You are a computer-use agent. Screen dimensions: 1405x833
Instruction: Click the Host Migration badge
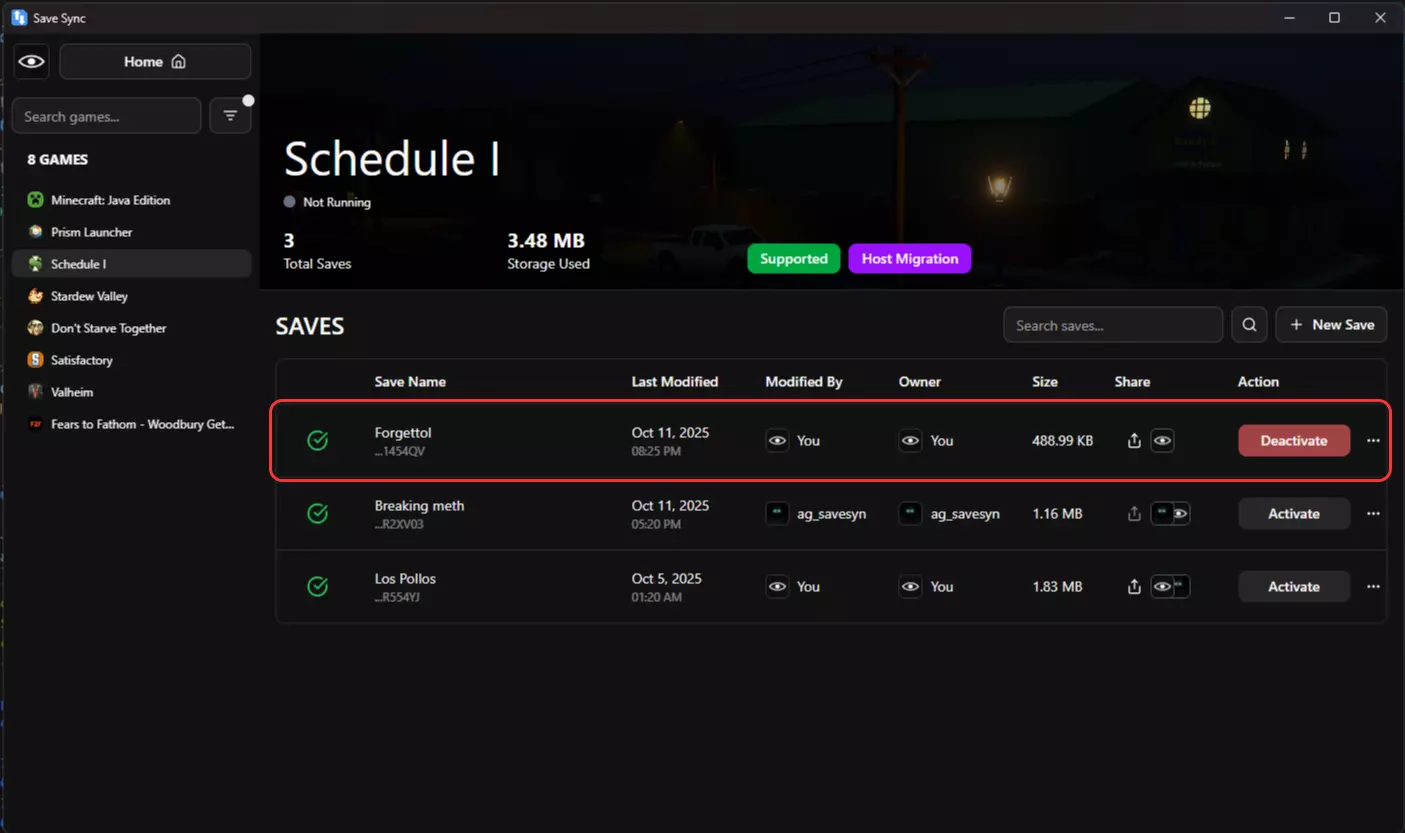pos(909,259)
